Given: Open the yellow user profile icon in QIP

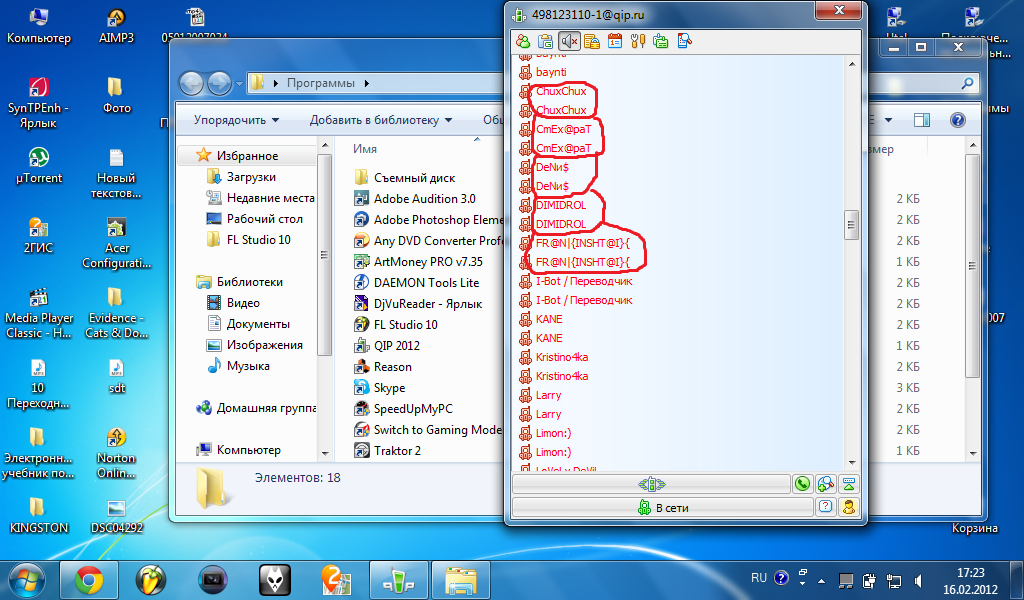Looking at the screenshot, I should tap(848, 507).
